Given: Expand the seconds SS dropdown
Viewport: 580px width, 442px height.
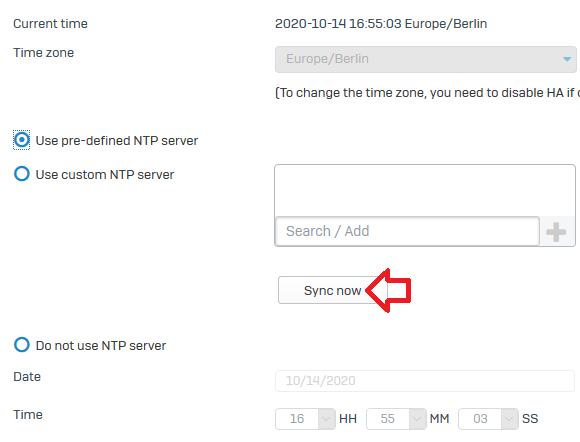Looking at the screenshot, I should [509, 419].
